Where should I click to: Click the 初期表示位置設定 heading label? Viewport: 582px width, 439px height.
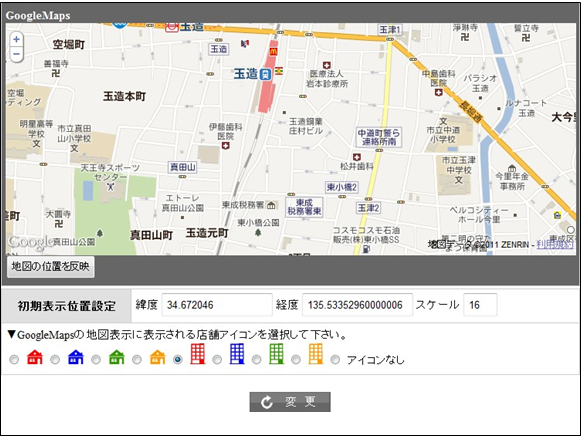click(x=66, y=306)
